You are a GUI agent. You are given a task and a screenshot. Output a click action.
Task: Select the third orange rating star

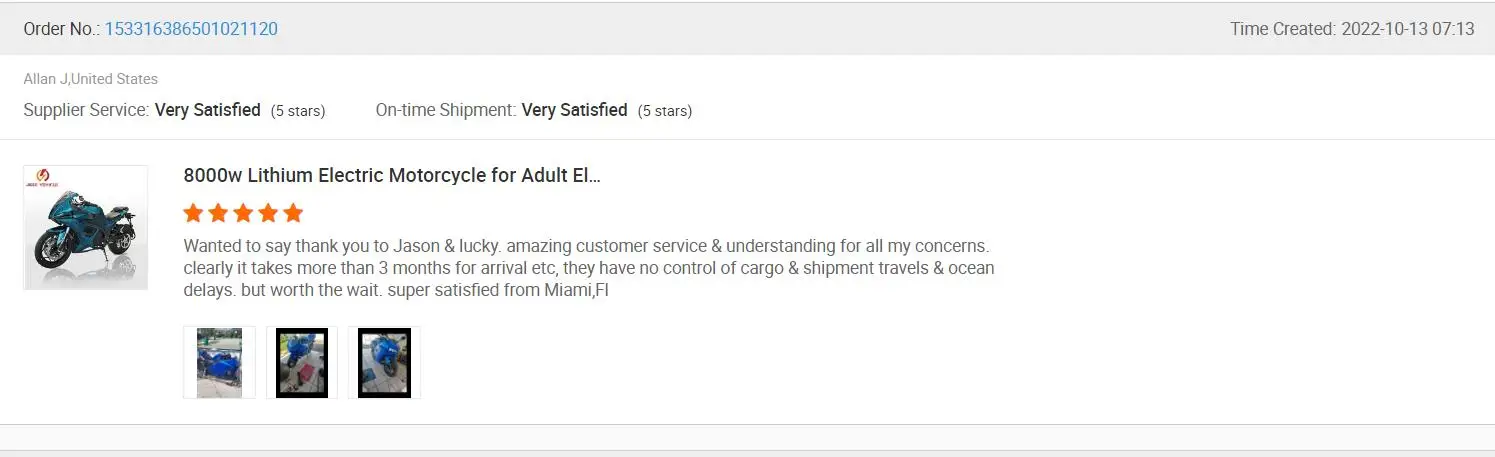coord(243,213)
